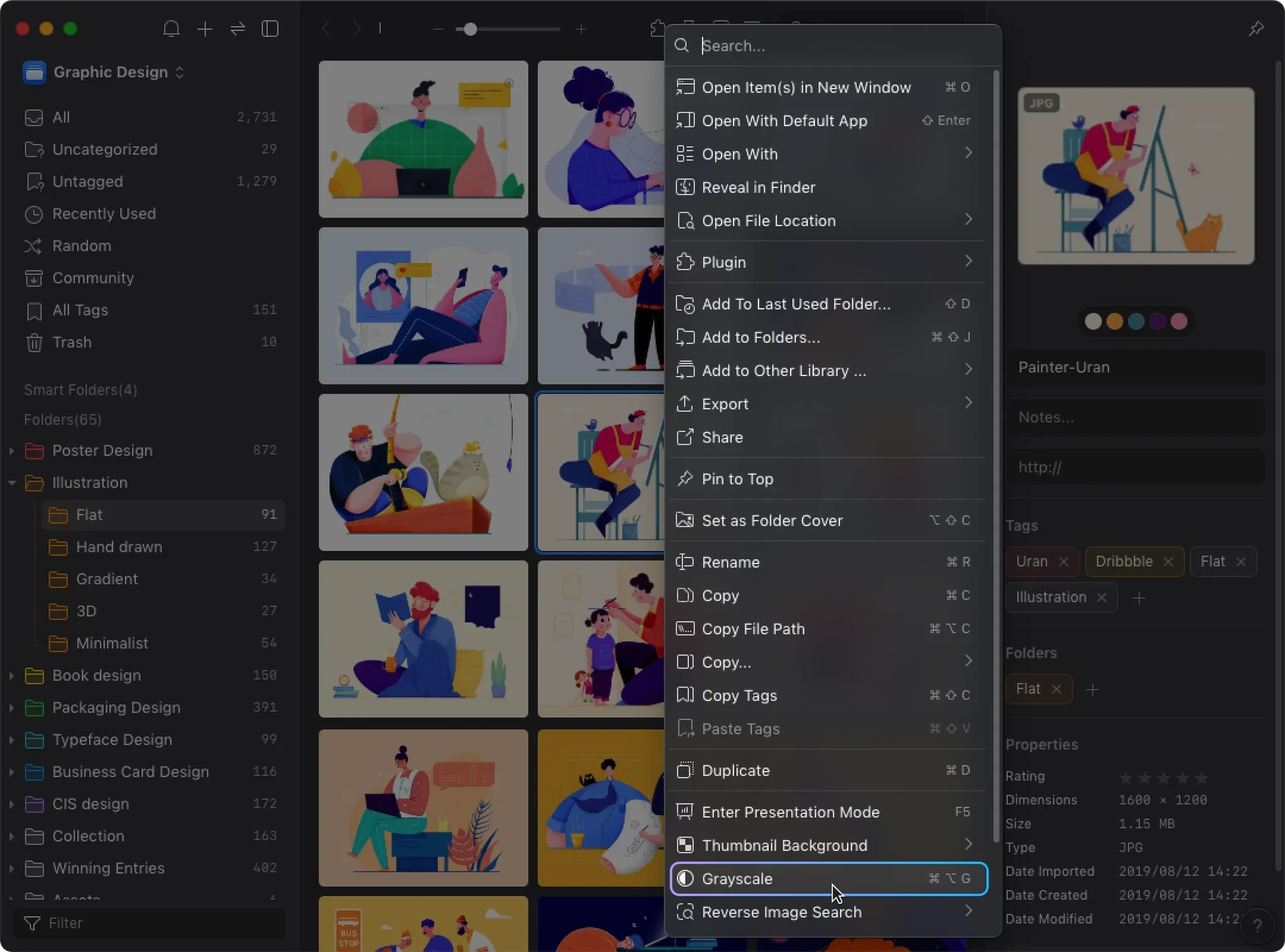1285x952 pixels.
Task: Remove the Illustration tag
Action: (1102, 597)
